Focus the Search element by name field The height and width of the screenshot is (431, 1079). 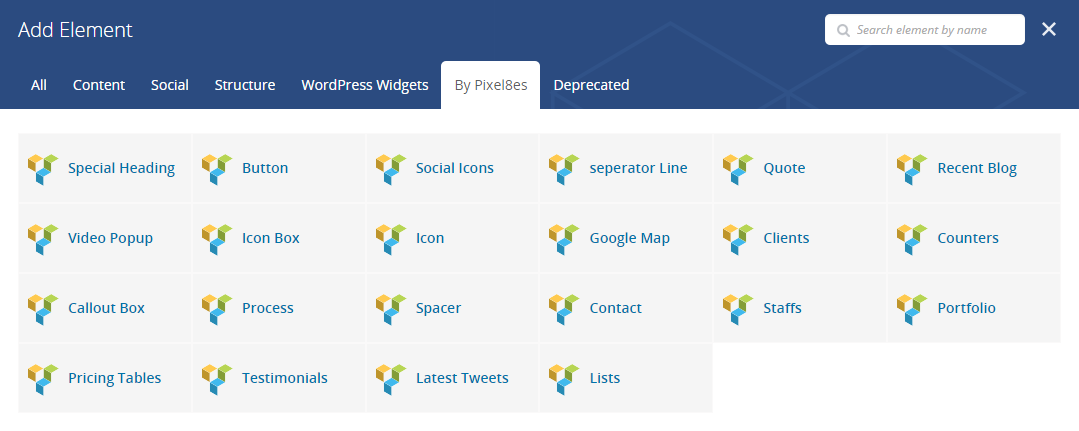tap(925, 30)
